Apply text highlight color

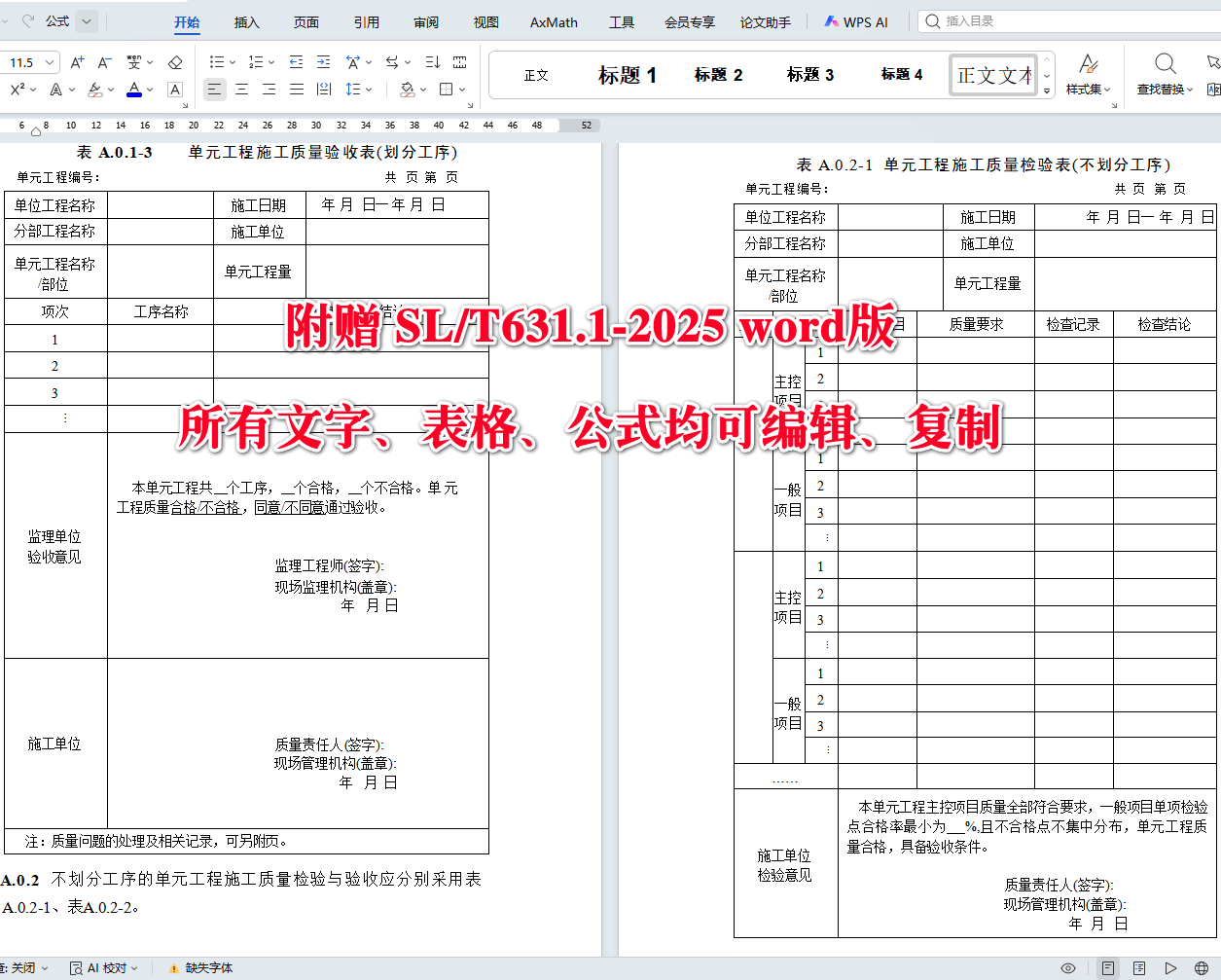pos(94,90)
